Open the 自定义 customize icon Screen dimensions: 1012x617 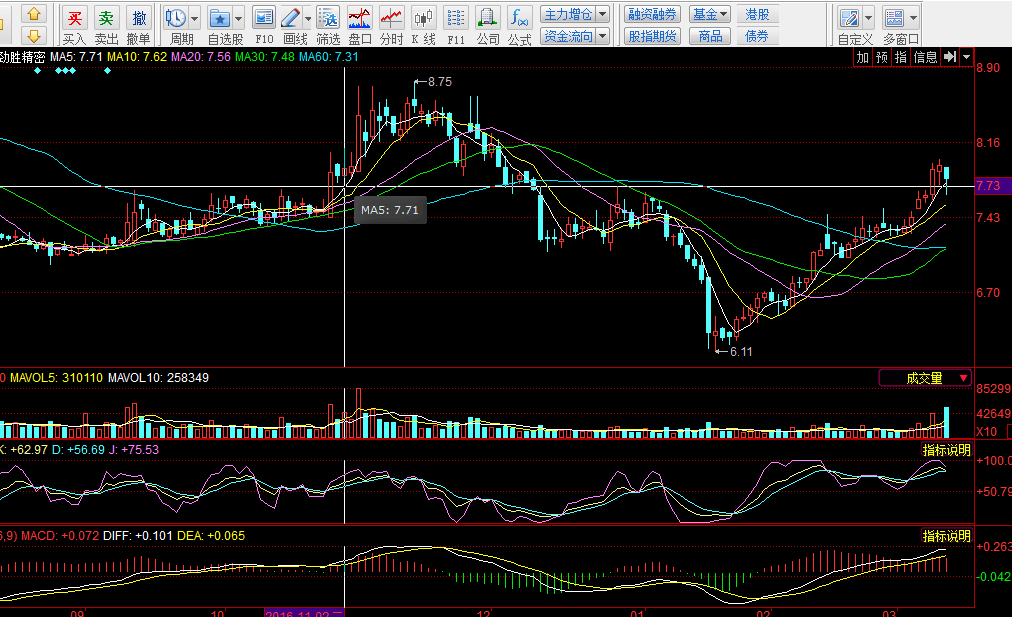pos(849,18)
